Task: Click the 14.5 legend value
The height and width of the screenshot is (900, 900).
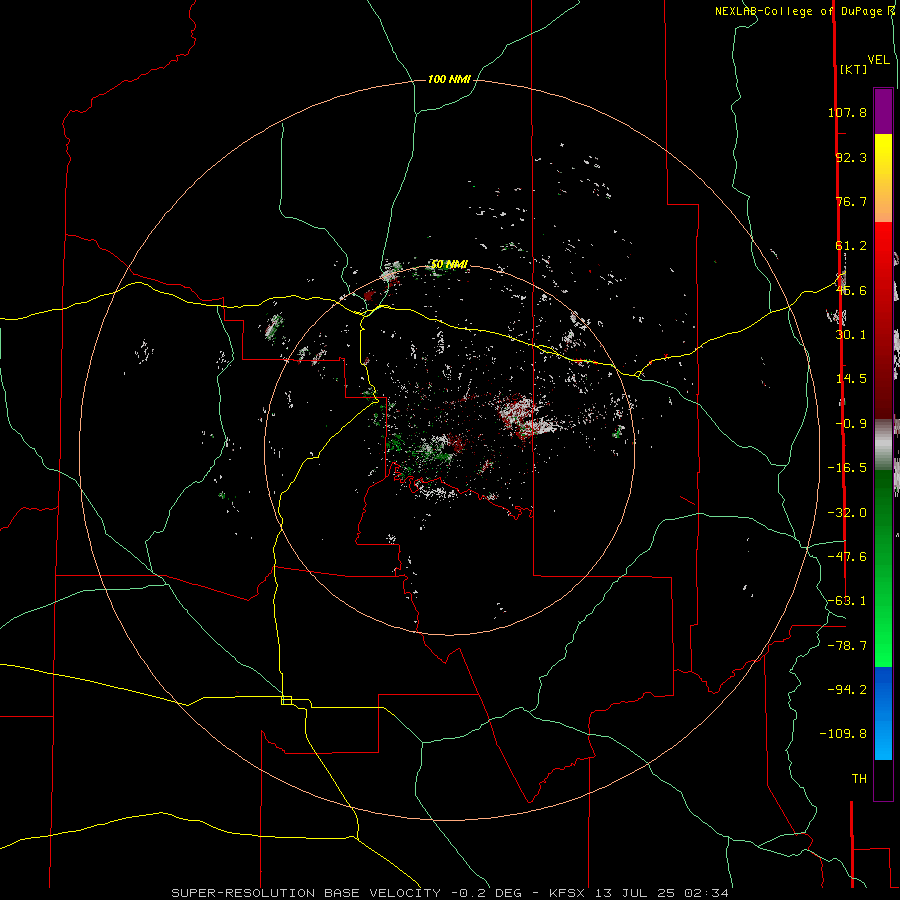Action: (x=851, y=379)
